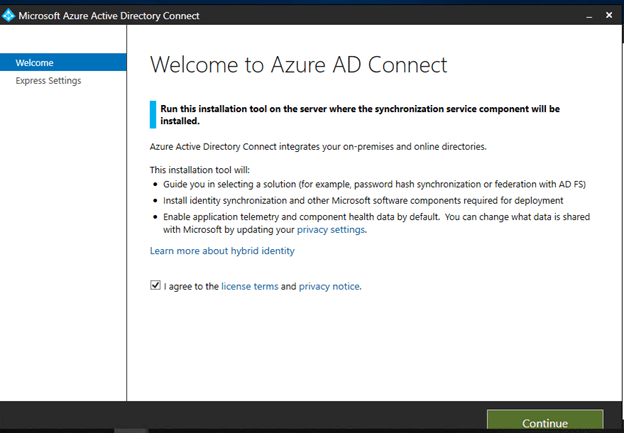This screenshot has width=624, height=433.
Task: Close the Azure AD Connect installer
Action: point(607,16)
